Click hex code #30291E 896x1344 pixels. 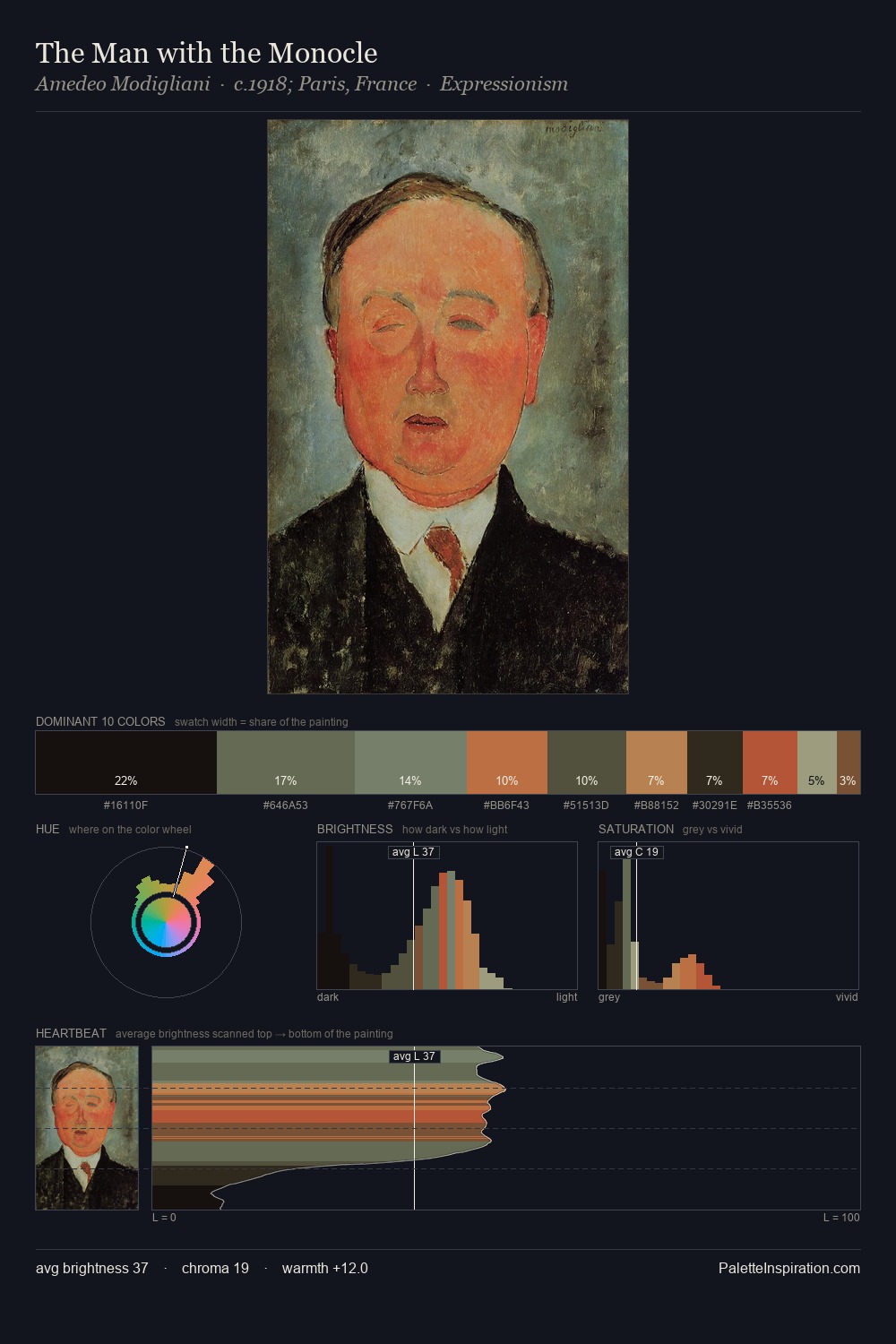click(715, 806)
